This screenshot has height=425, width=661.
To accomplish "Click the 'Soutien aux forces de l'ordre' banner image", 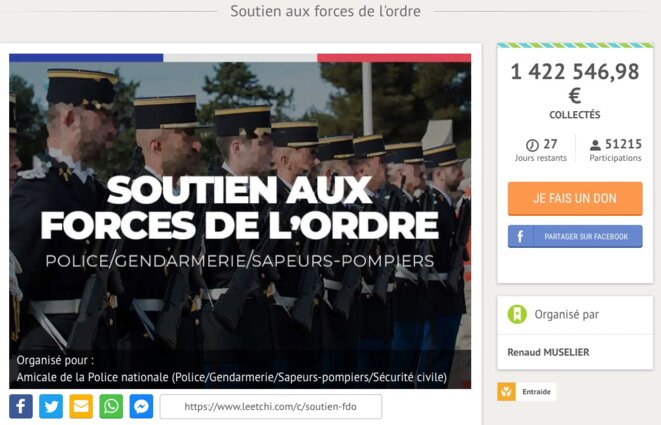I will point(240,221).
